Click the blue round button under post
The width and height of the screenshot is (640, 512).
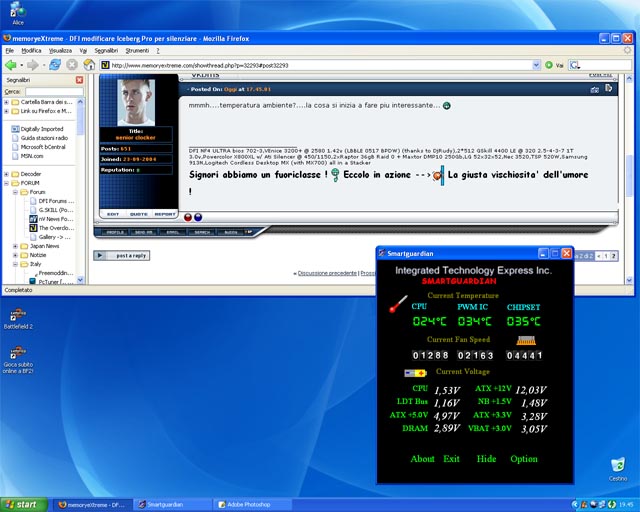pos(198,217)
